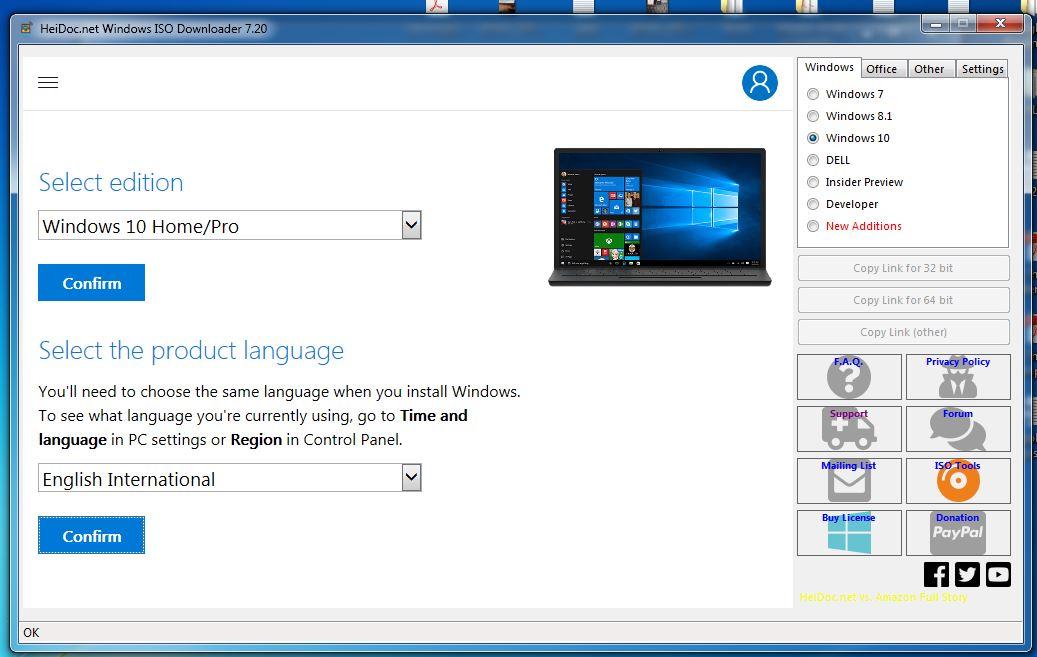Image resolution: width=1037 pixels, height=657 pixels.
Task: Select the Insider Preview radio button
Action: [x=813, y=182]
